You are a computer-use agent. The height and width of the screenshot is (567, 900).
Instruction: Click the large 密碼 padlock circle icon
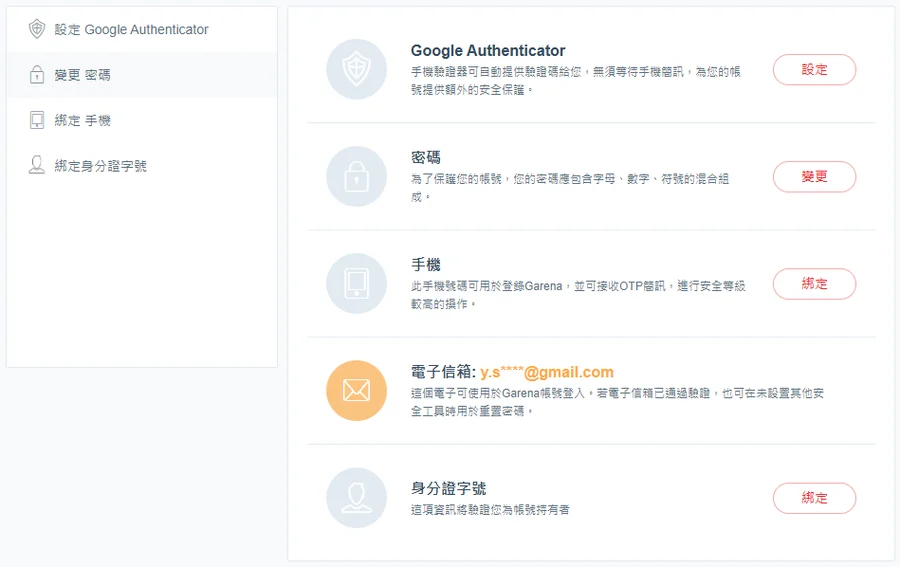[x=356, y=177]
